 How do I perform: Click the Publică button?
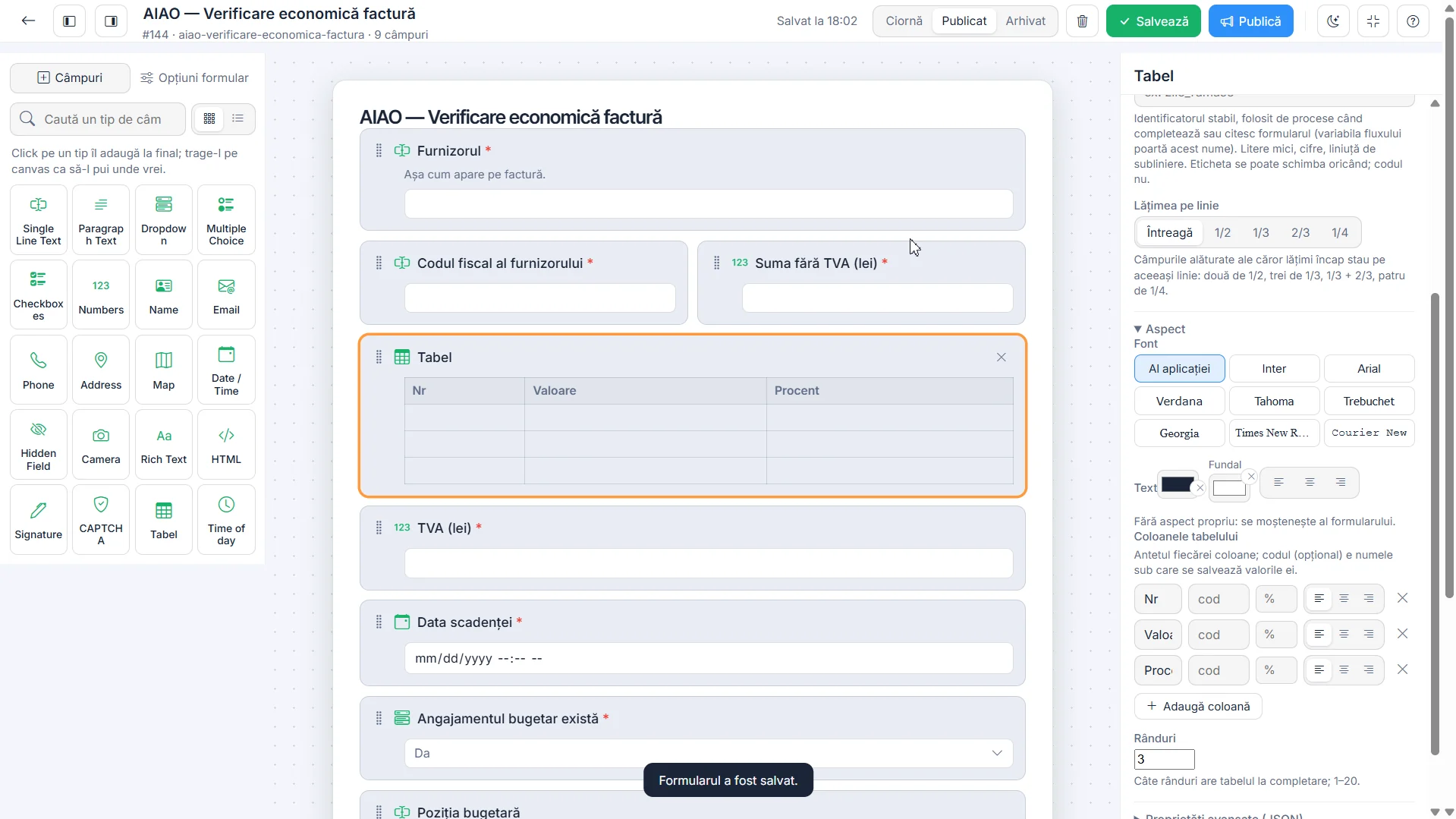click(x=1250, y=21)
